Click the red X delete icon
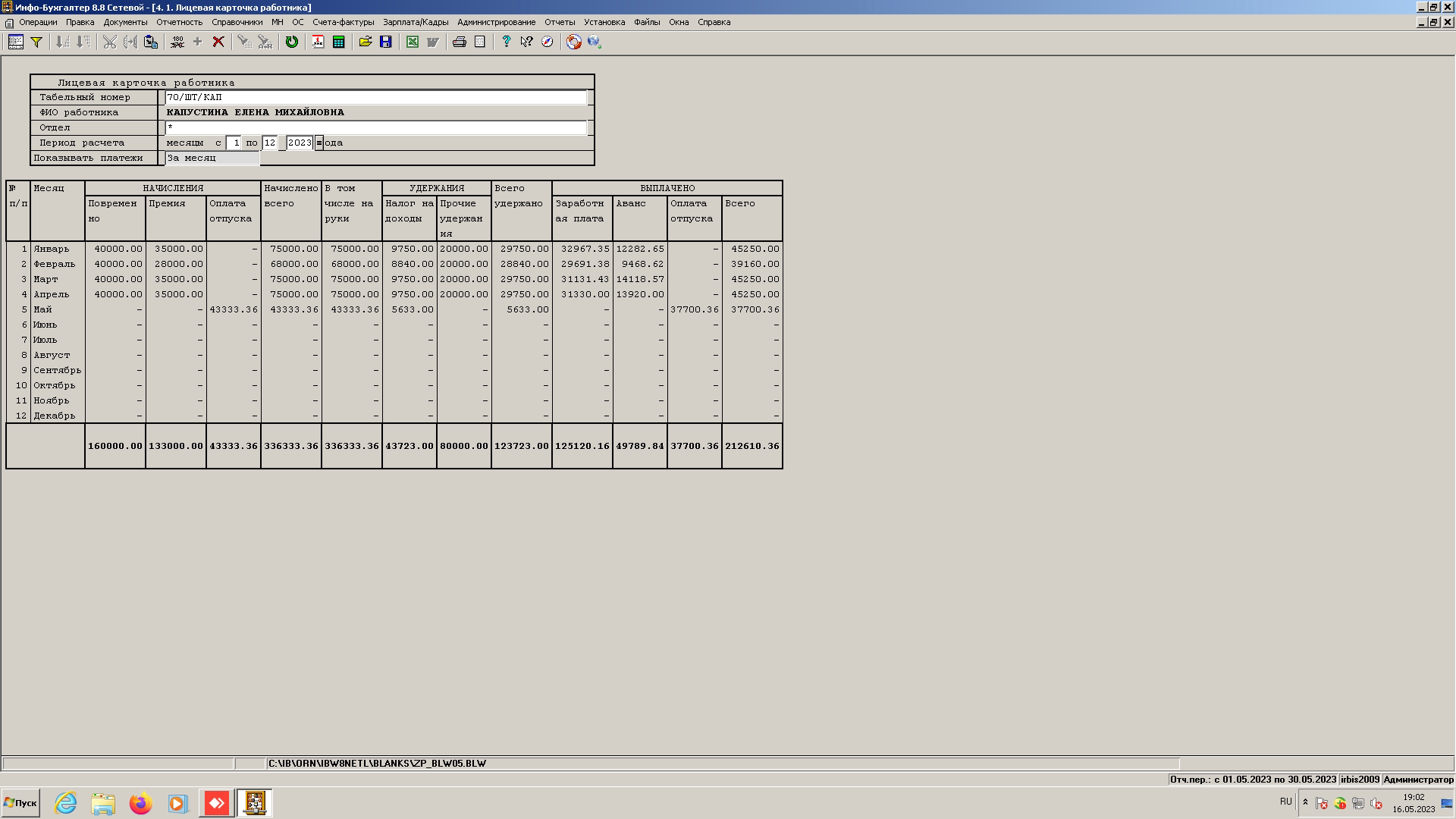The image size is (1456, 819). [x=218, y=42]
